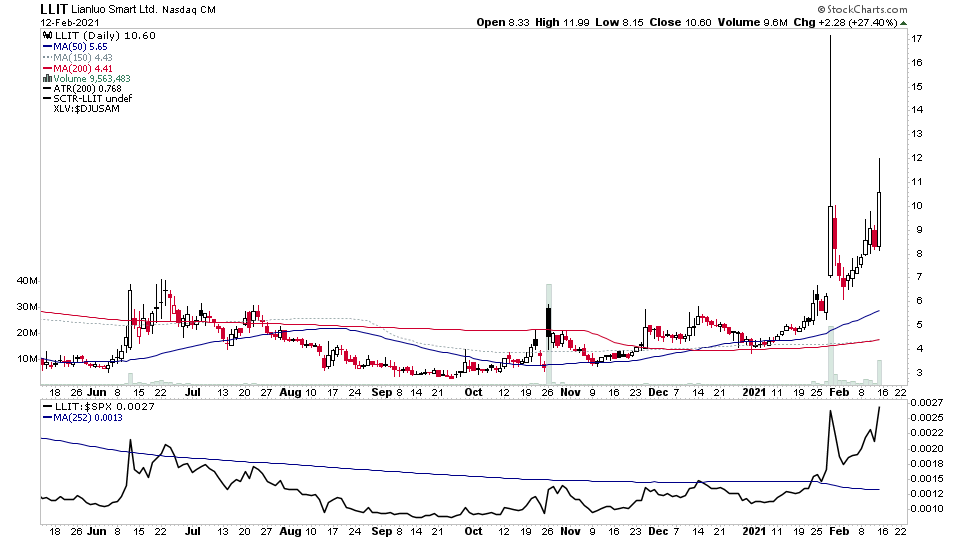
Task: Select Nov on the lower panel date axis
Action: [x=570, y=531]
